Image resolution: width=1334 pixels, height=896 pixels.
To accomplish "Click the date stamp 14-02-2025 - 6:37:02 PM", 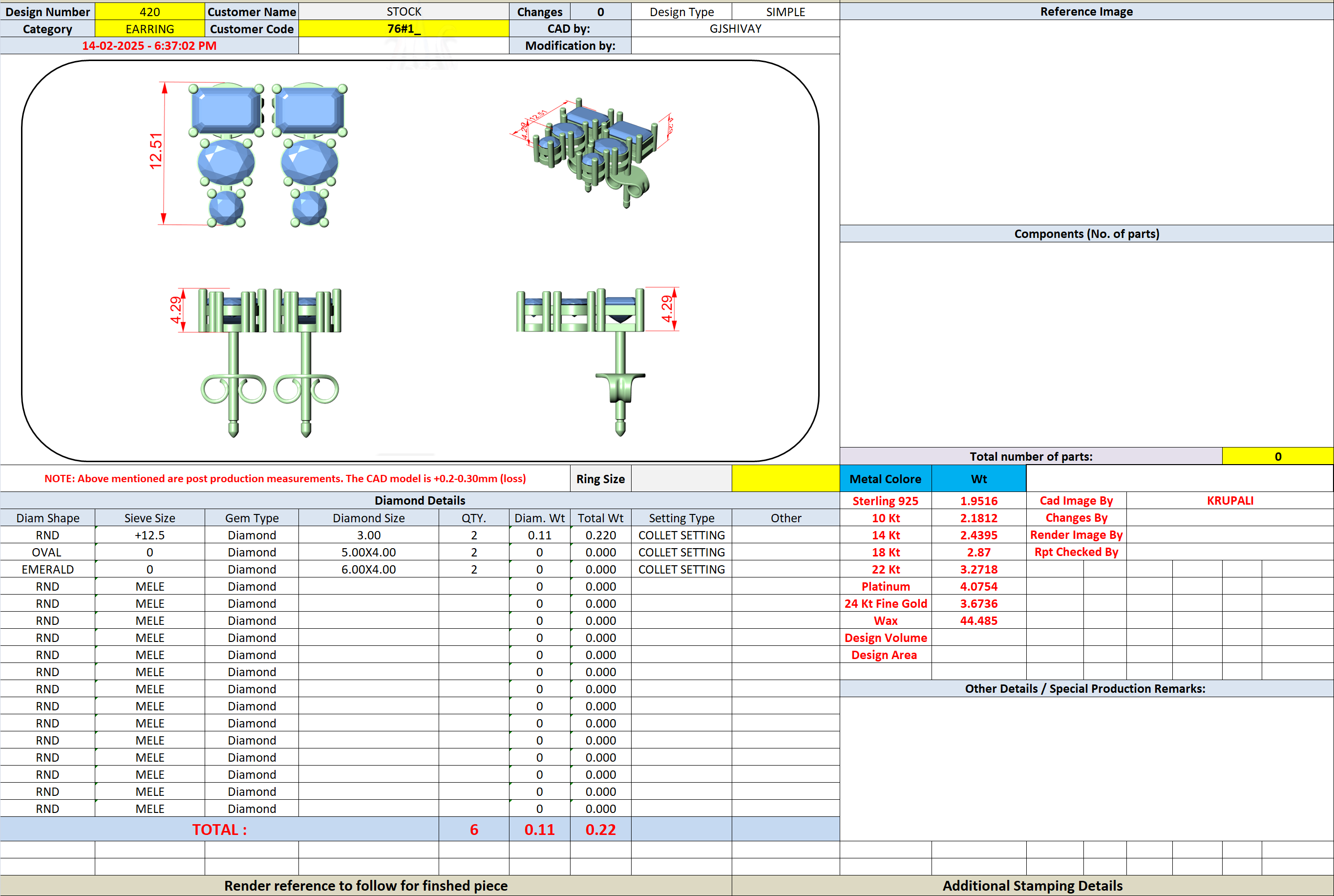I will click(x=149, y=46).
